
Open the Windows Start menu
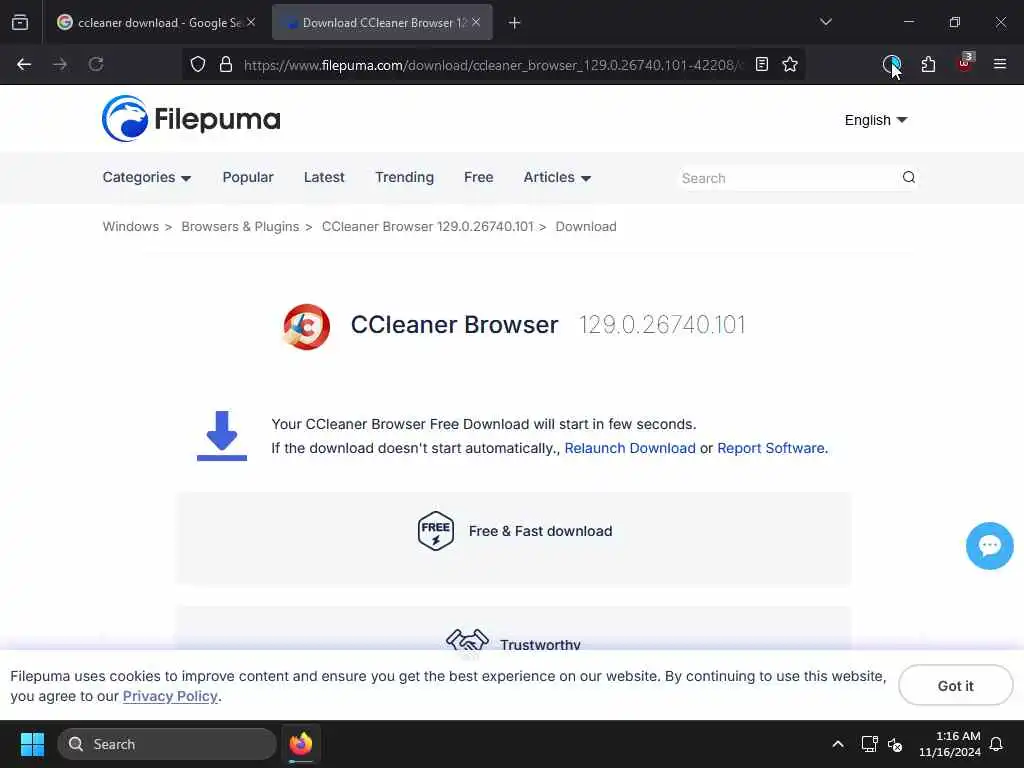tap(32, 744)
